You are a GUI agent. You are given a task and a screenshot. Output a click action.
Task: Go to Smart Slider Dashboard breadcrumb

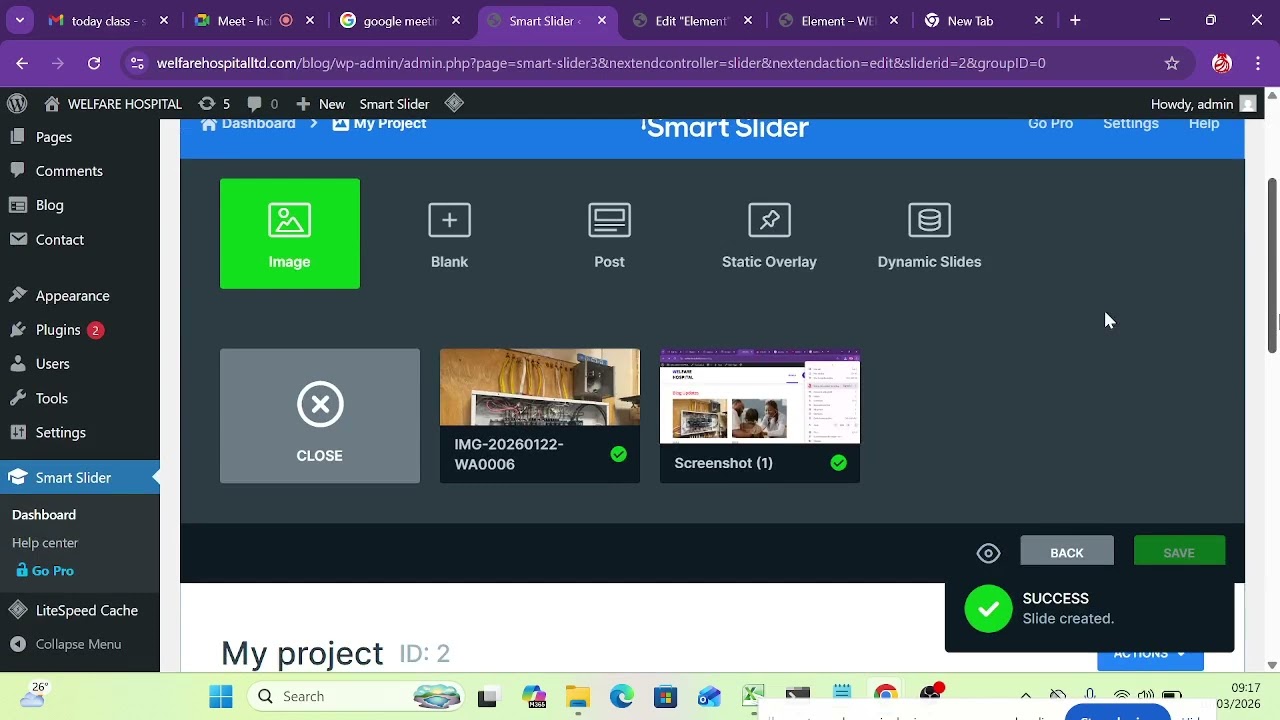tap(248, 124)
